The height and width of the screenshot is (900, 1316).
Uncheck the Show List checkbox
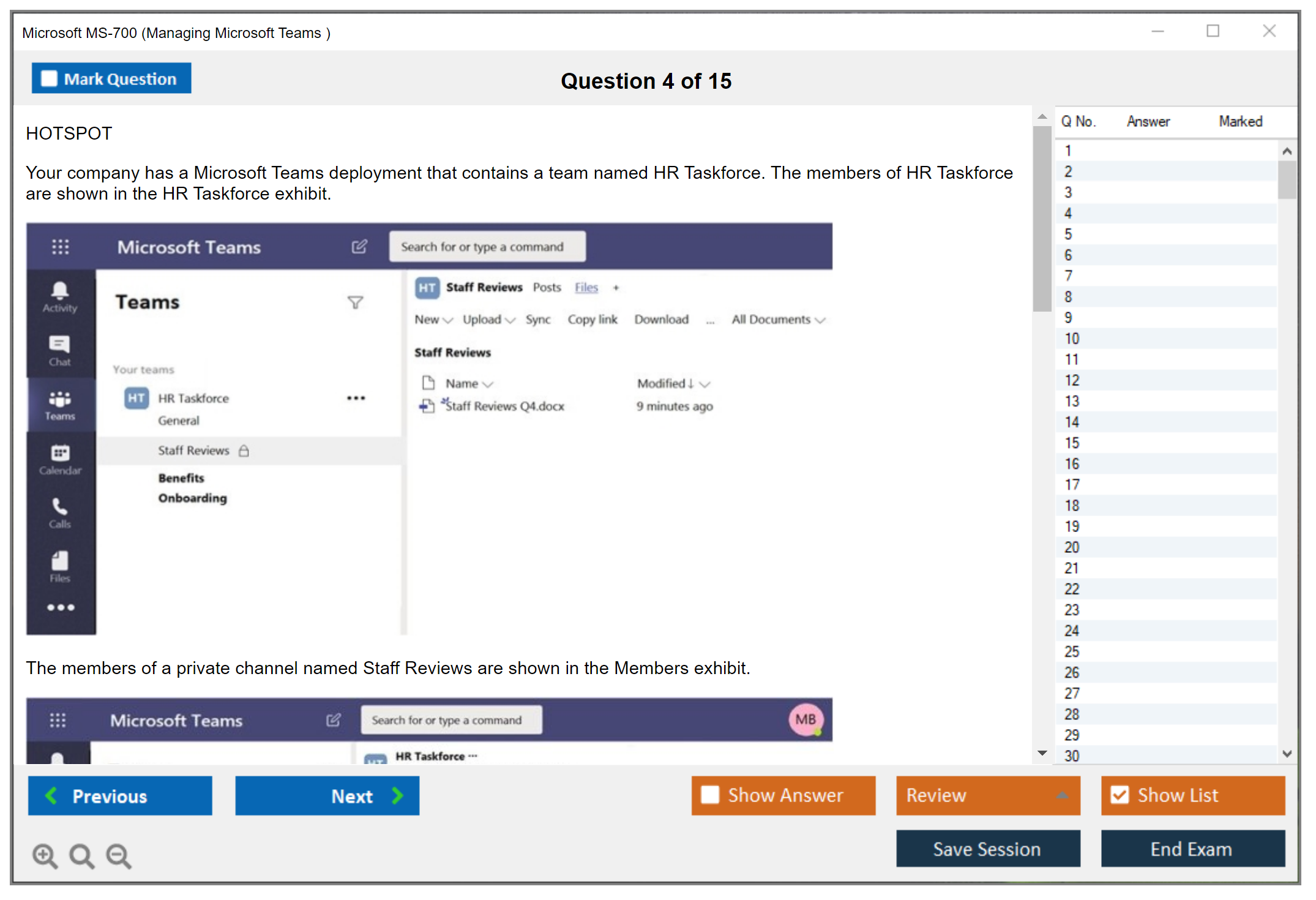pos(1120,795)
